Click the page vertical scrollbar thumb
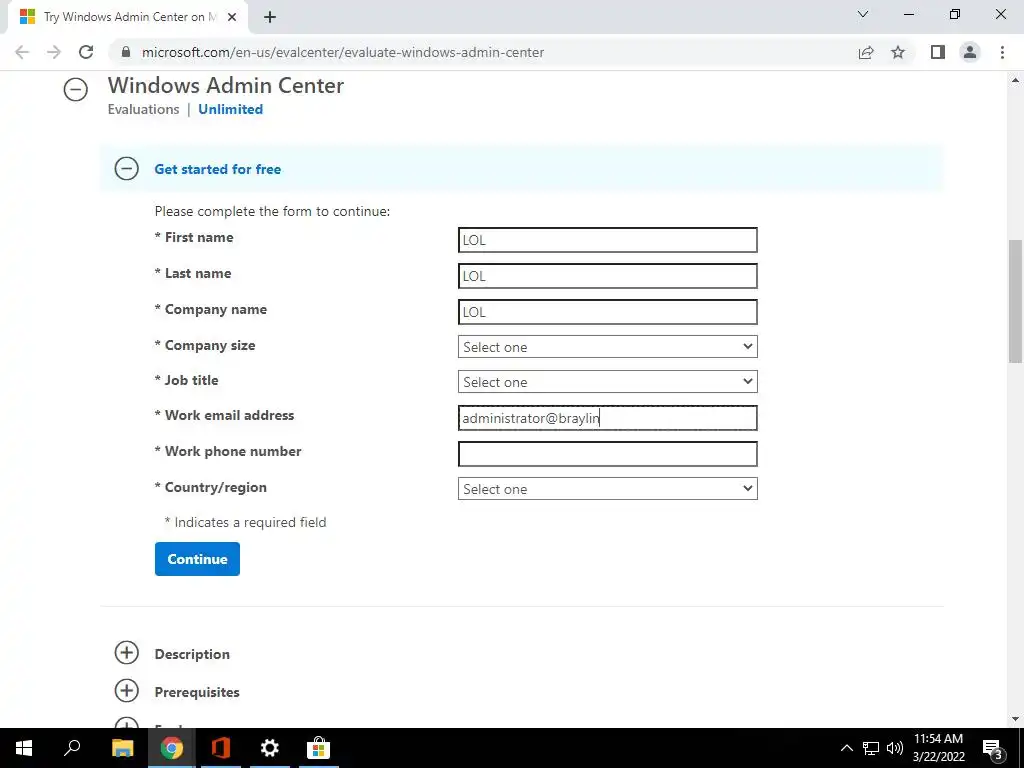Screen dimensions: 1024x768 pyautogui.click(x=1015, y=301)
